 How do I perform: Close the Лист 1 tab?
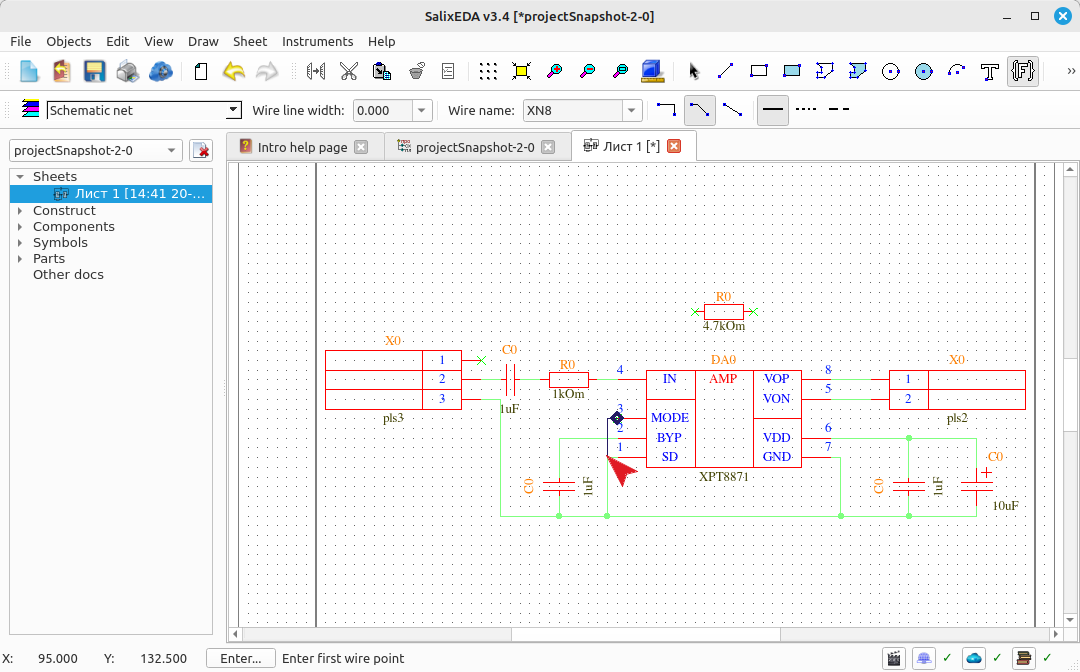[674, 146]
